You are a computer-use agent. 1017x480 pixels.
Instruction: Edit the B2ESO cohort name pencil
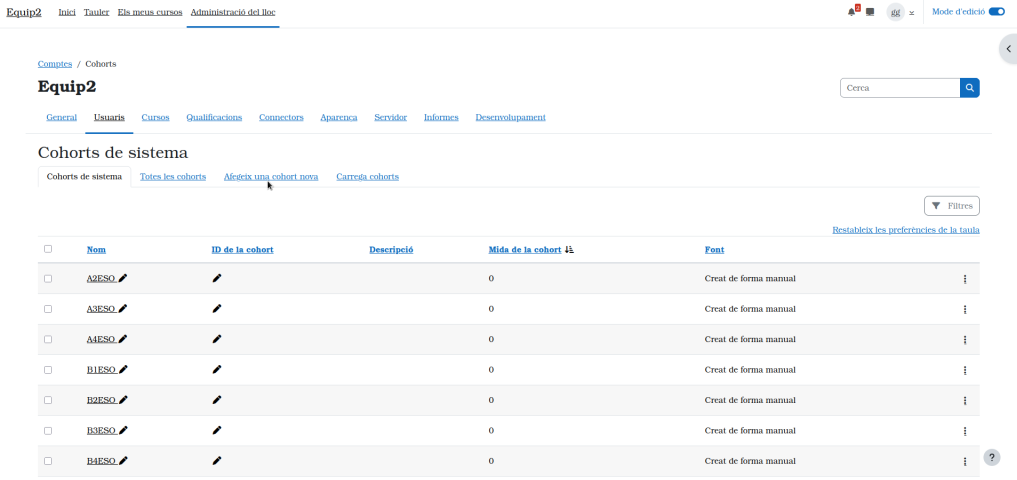[x=123, y=400]
